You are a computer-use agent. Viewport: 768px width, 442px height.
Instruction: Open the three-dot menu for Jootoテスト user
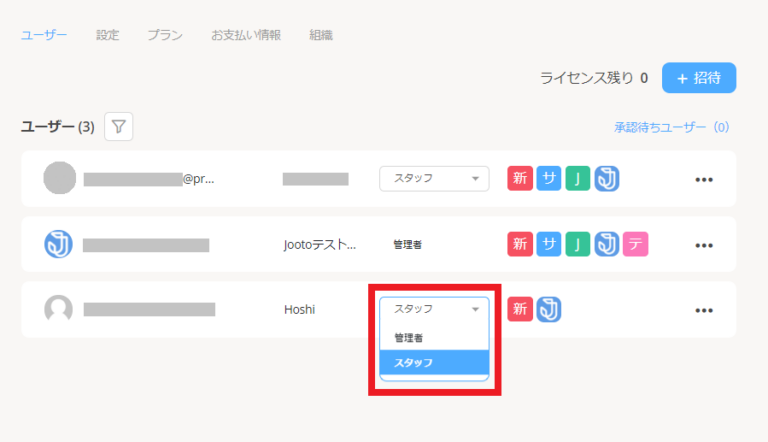704,245
